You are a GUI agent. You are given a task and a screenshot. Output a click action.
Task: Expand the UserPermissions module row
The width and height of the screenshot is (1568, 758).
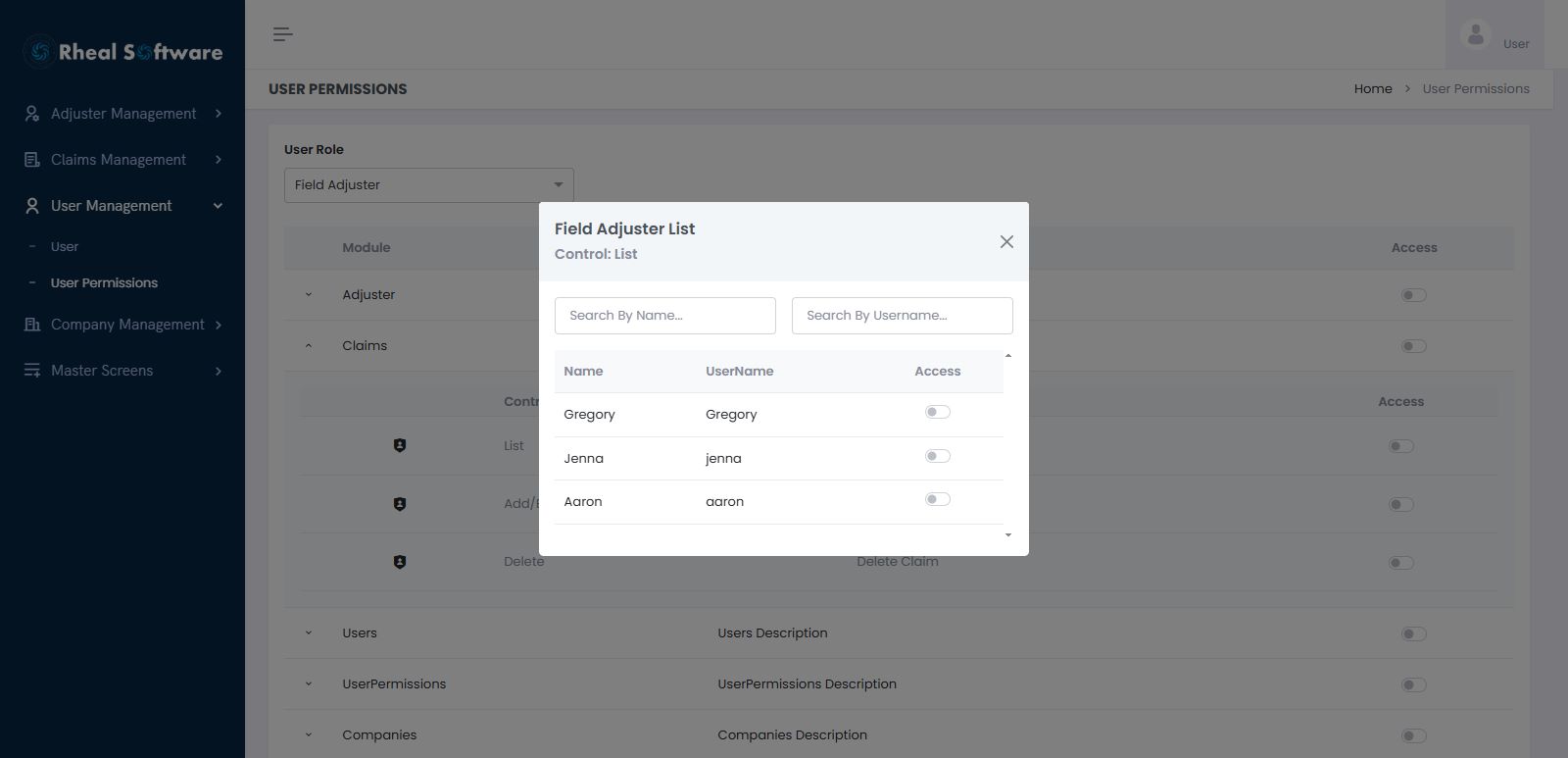click(x=309, y=683)
